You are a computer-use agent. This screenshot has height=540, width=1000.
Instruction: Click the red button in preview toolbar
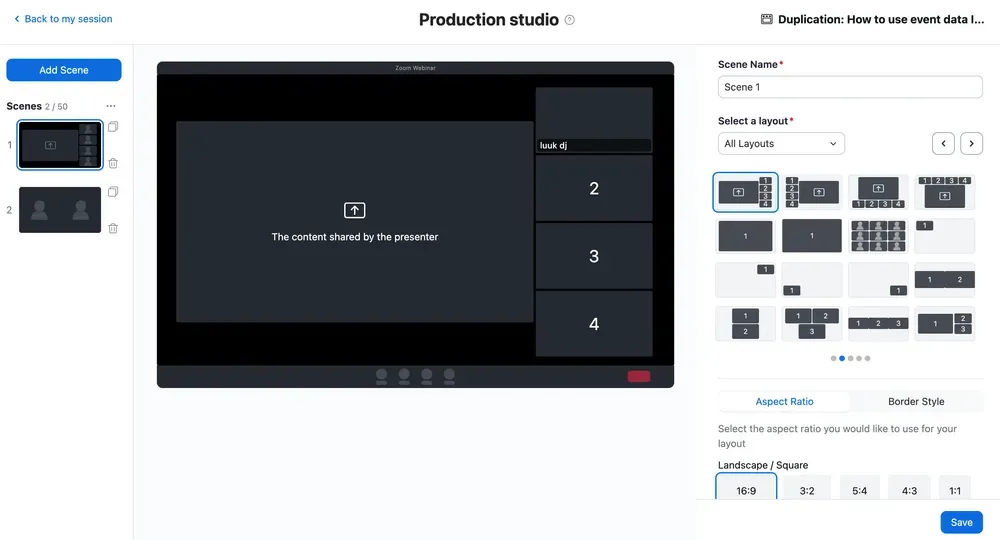pyautogui.click(x=638, y=376)
